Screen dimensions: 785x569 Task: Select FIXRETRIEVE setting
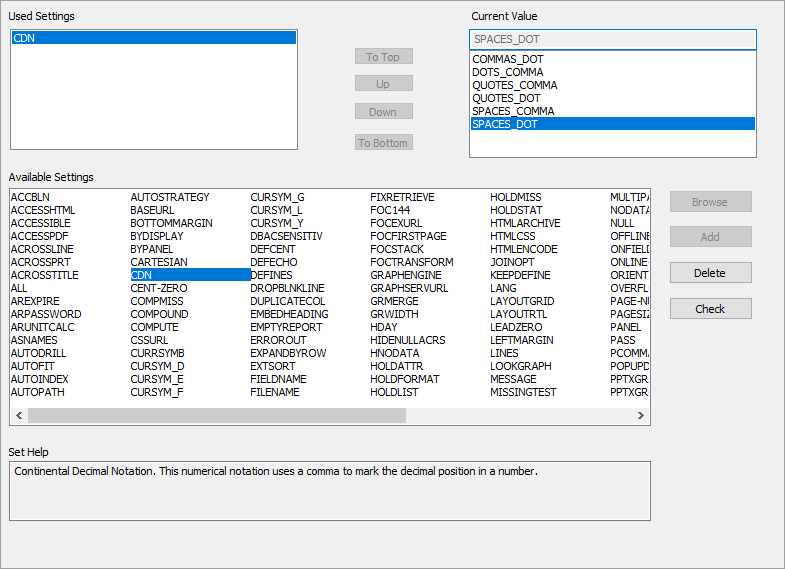coord(403,197)
